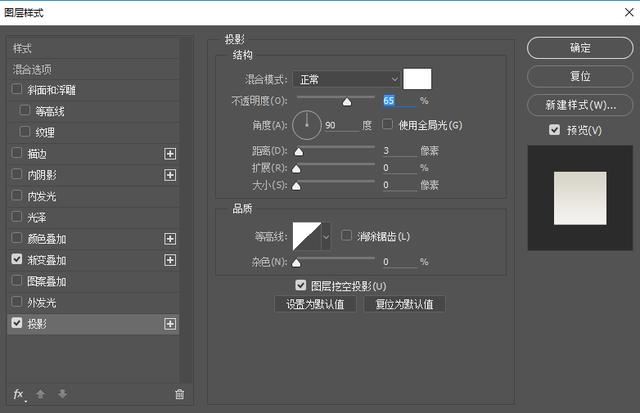Enable the 光泽 checkbox
This screenshot has width=640, height=413.
click(x=17, y=216)
